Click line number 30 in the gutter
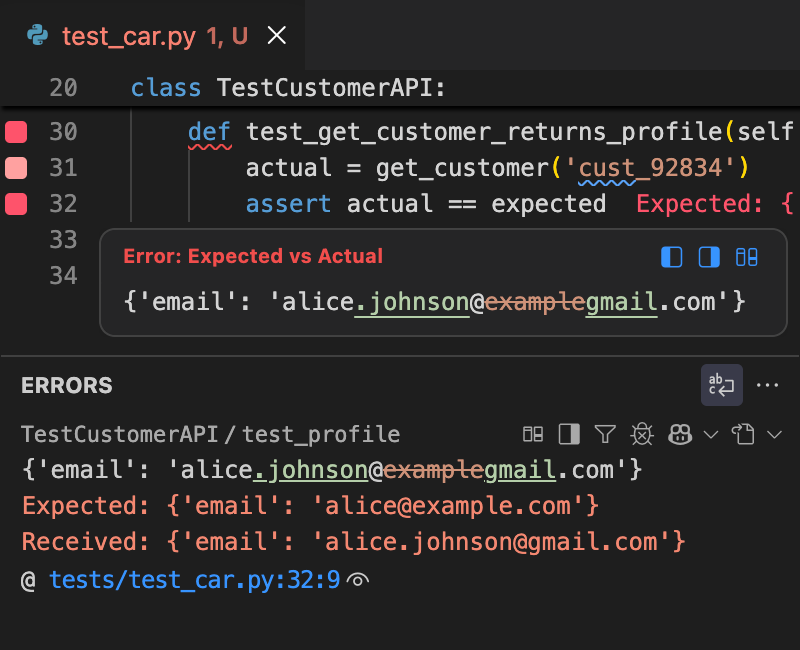 coord(63,132)
